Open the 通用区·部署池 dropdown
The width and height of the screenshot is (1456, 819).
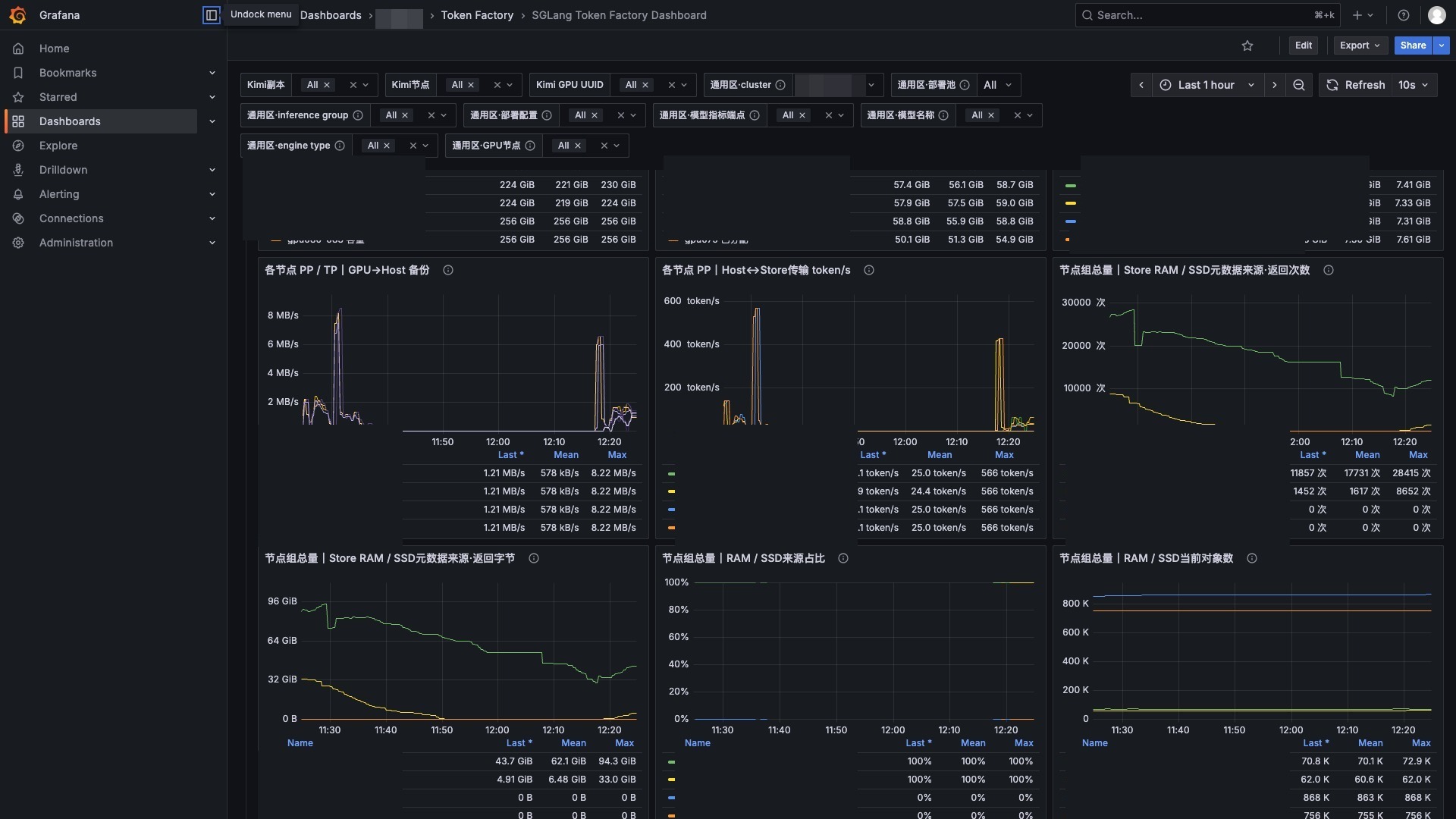pyautogui.click(x=999, y=85)
